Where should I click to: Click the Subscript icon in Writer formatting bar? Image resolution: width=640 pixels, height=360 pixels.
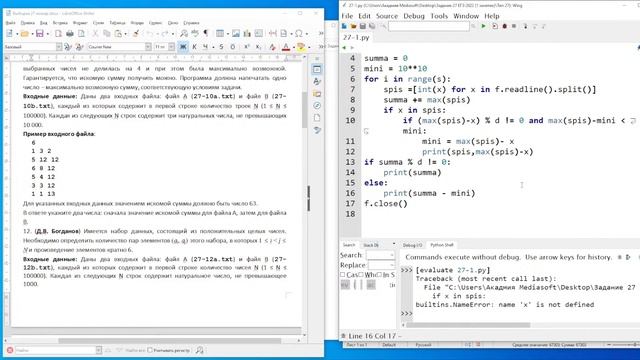tap(258, 47)
